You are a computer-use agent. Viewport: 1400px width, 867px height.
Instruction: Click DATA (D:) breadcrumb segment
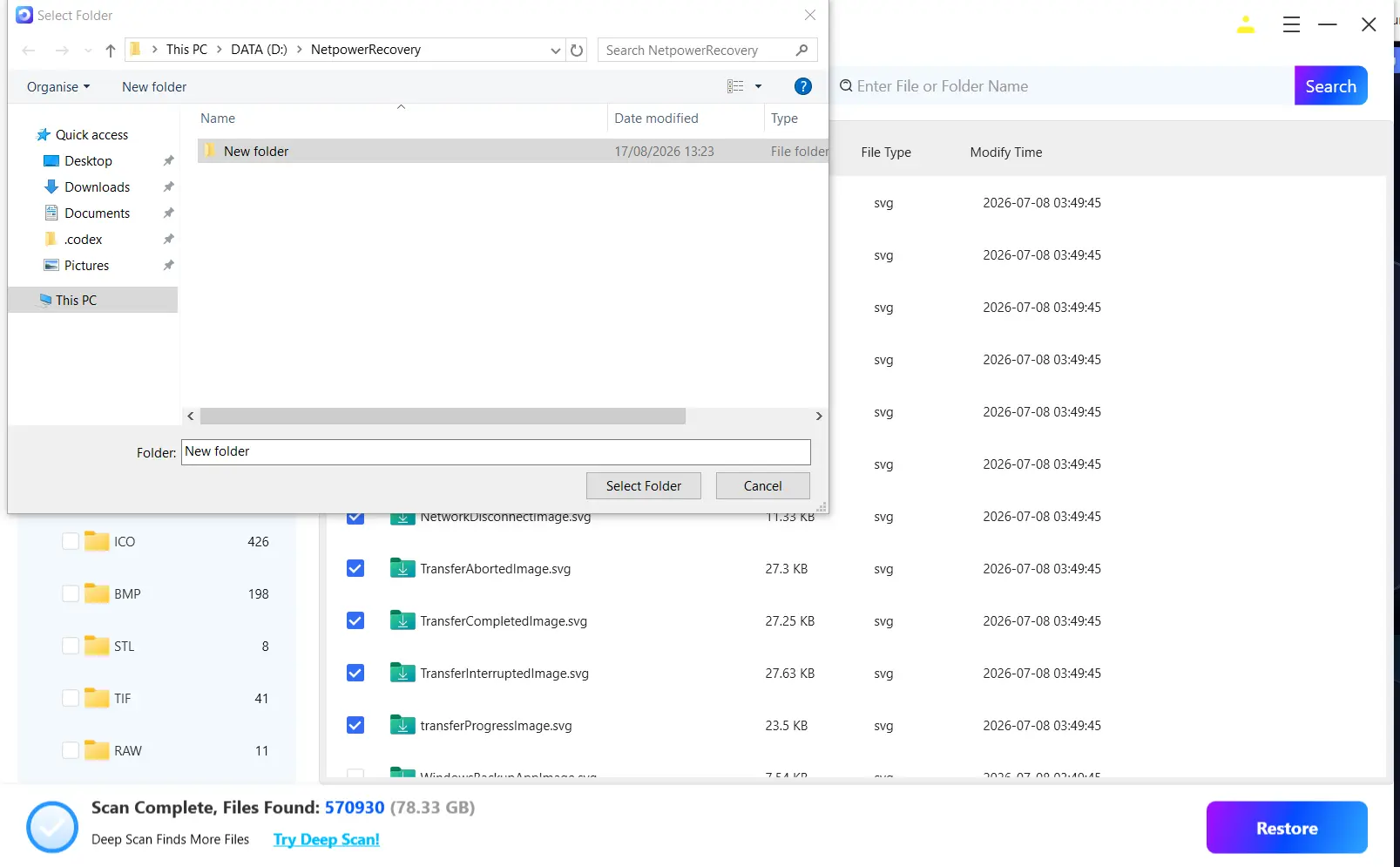(x=259, y=50)
